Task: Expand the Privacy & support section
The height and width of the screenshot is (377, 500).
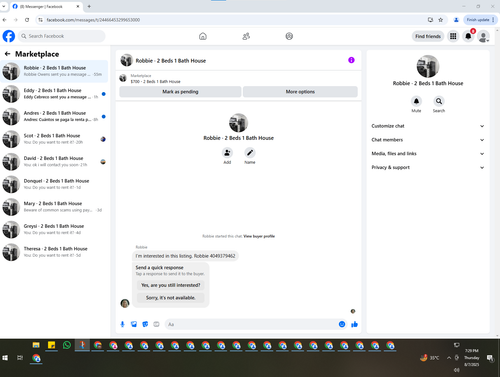Action: pos(428,167)
